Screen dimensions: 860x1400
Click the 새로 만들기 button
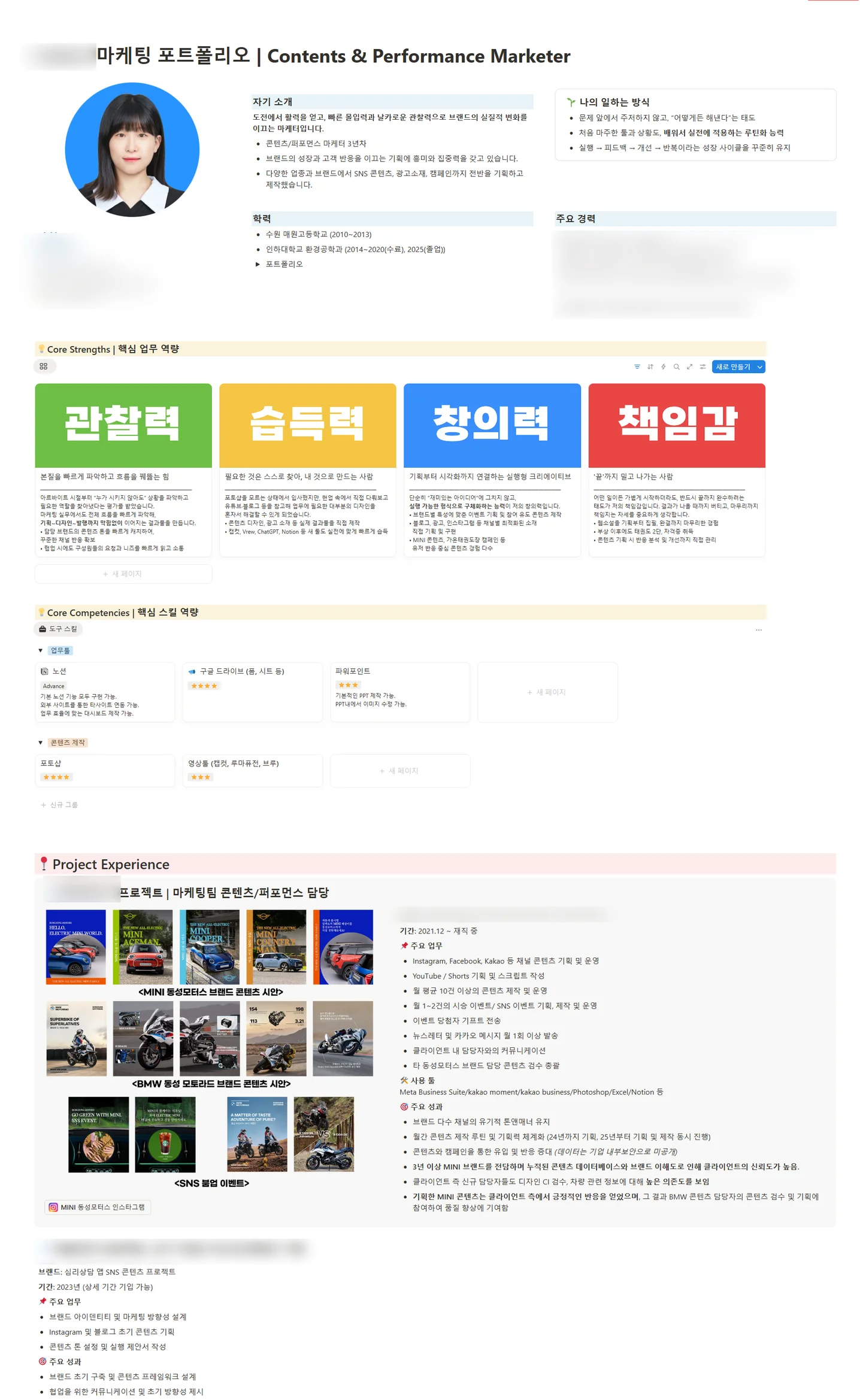coord(734,367)
